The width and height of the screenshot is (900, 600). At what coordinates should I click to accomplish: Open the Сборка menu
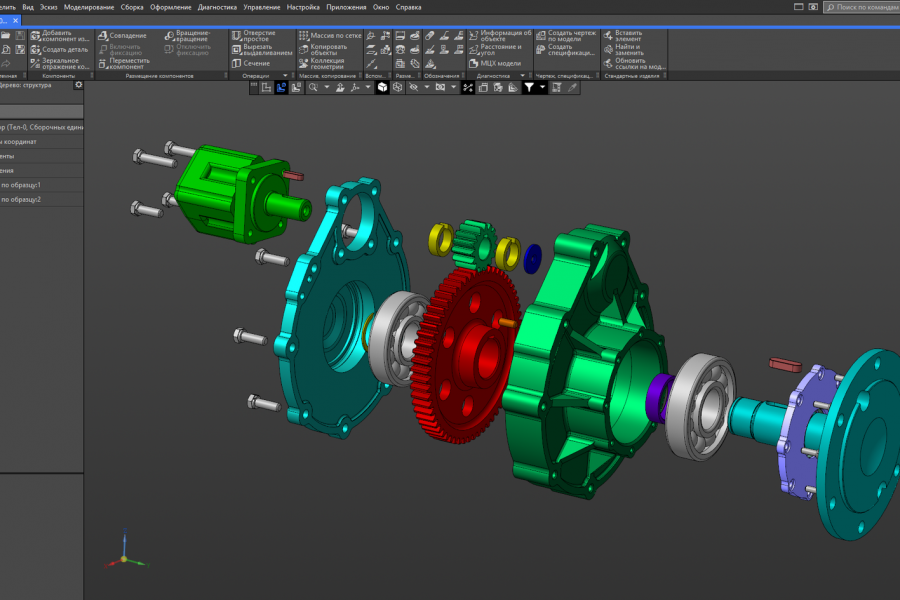132,7
